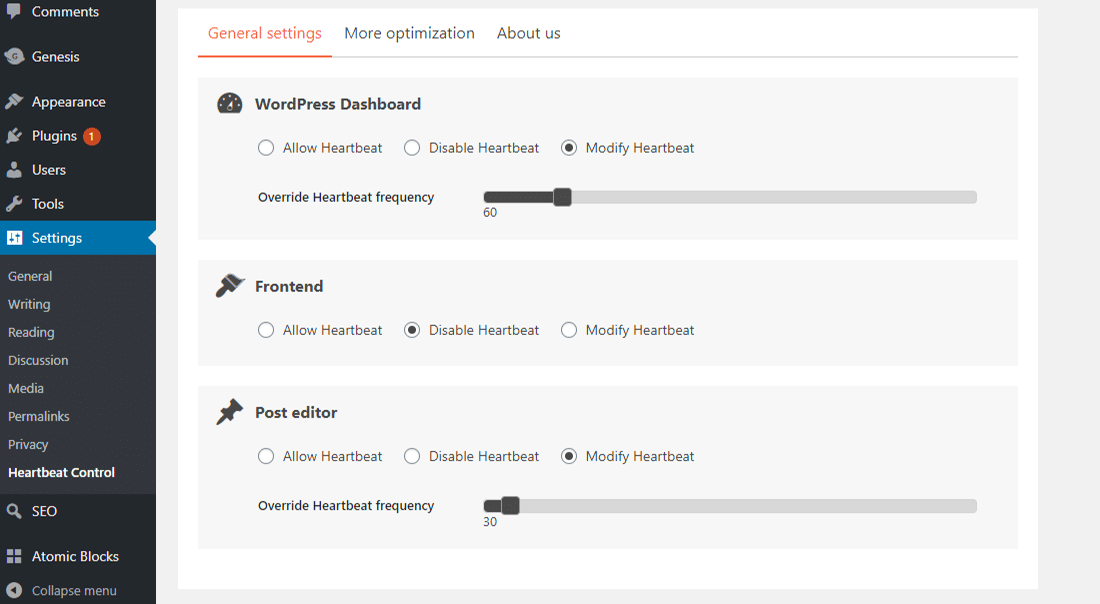Open Appearance via its paintbrush icon
The width and height of the screenshot is (1100, 604).
pos(14,102)
